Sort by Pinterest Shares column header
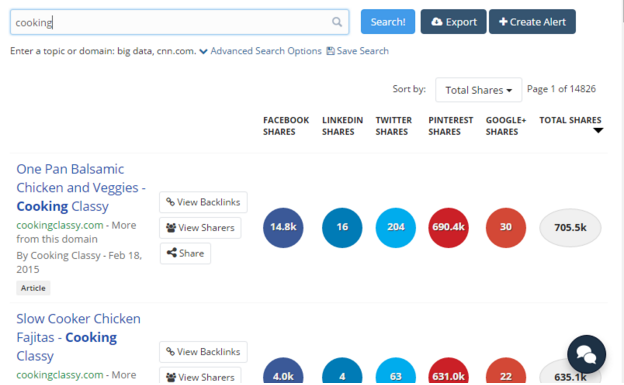The width and height of the screenshot is (624, 385). pos(450,126)
